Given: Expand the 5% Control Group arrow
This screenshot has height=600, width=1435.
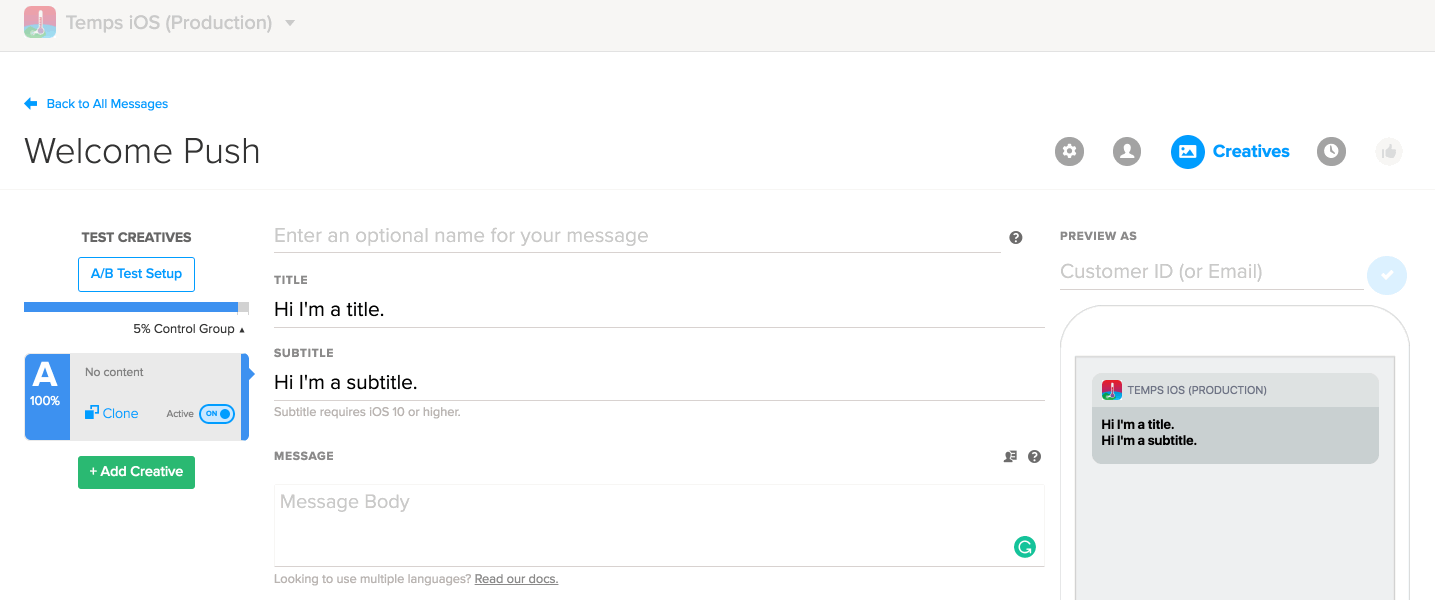Looking at the screenshot, I should pos(242,330).
